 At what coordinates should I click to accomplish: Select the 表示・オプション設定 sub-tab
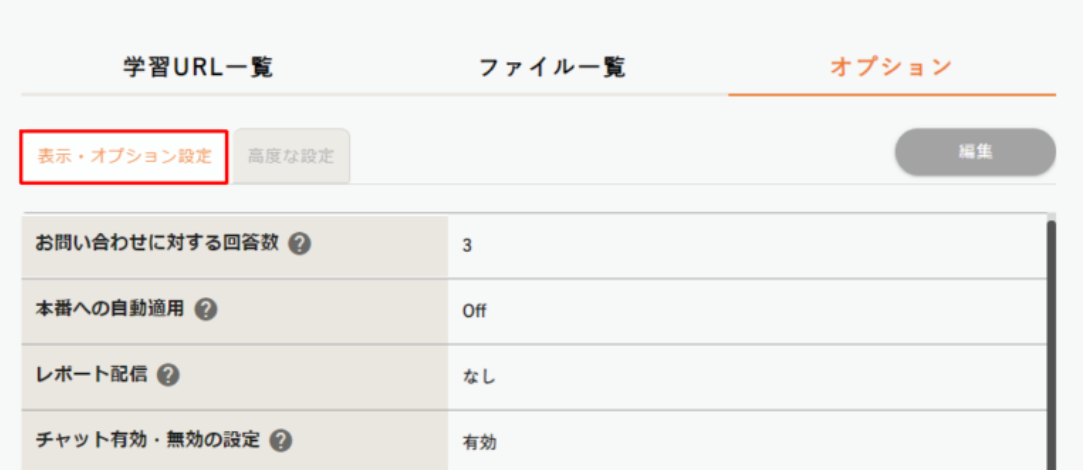coord(125,157)
